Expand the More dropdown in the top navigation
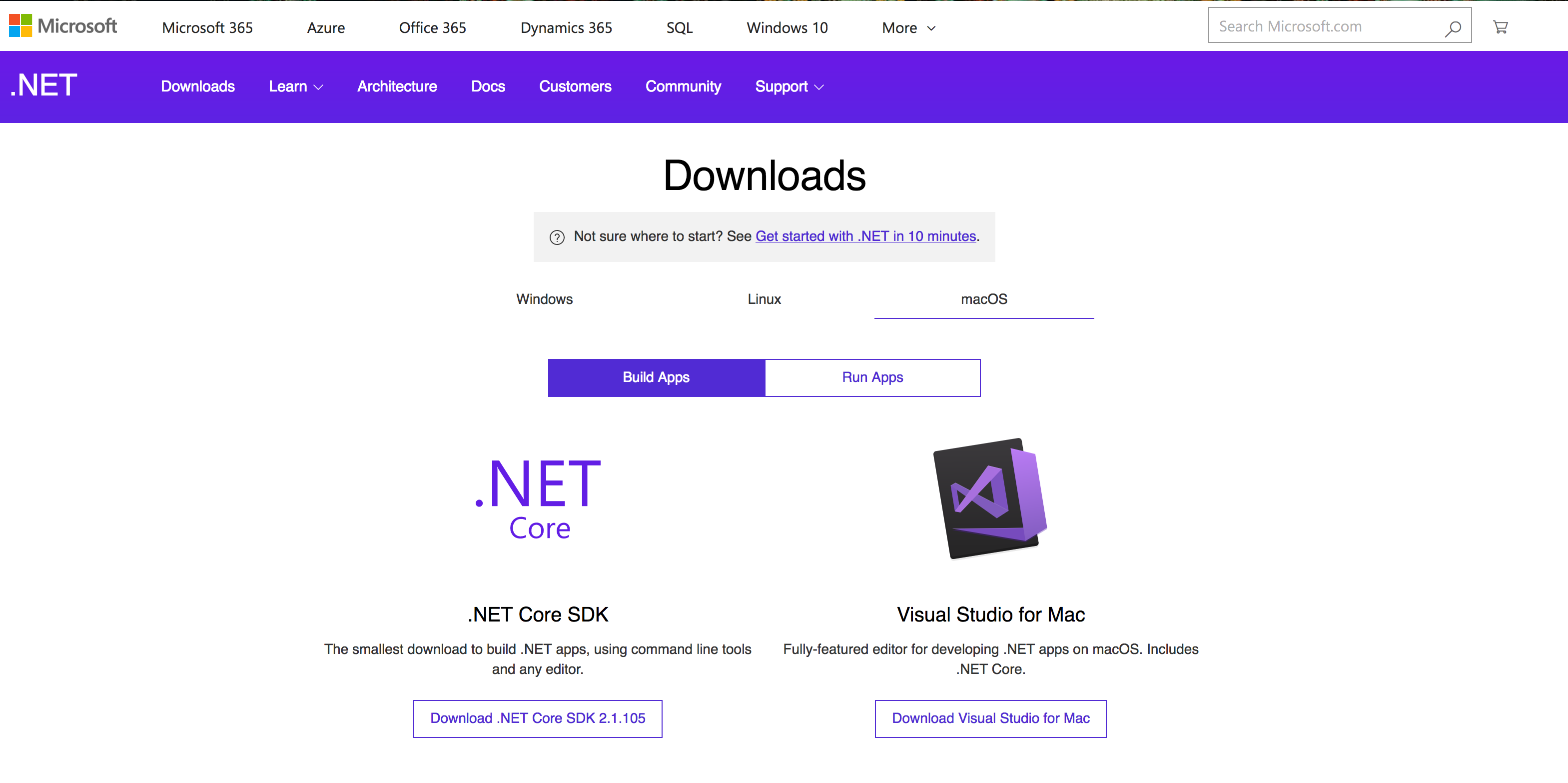The height and width of the screenshot is (783, 1568). tap(909, 28)
